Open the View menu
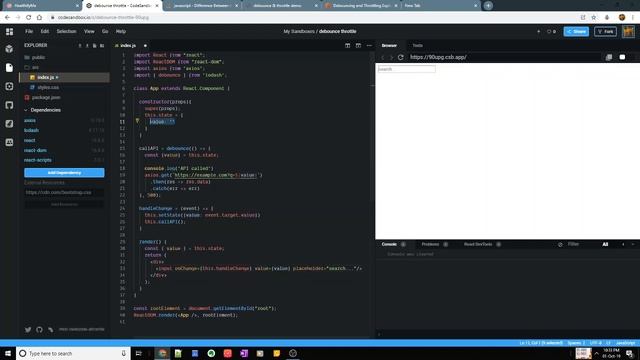 tap(89, 31)
